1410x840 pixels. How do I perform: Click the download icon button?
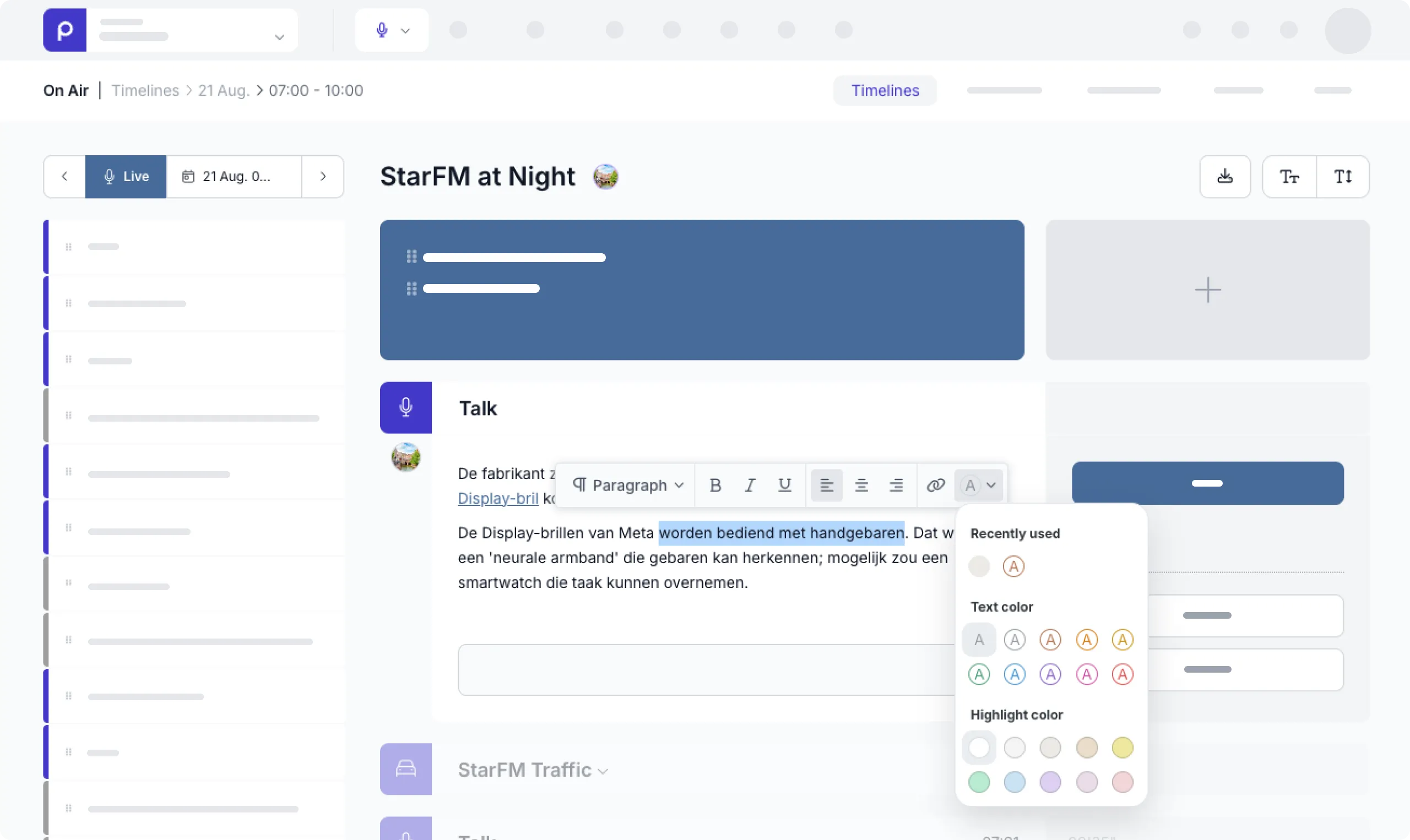1225,177
